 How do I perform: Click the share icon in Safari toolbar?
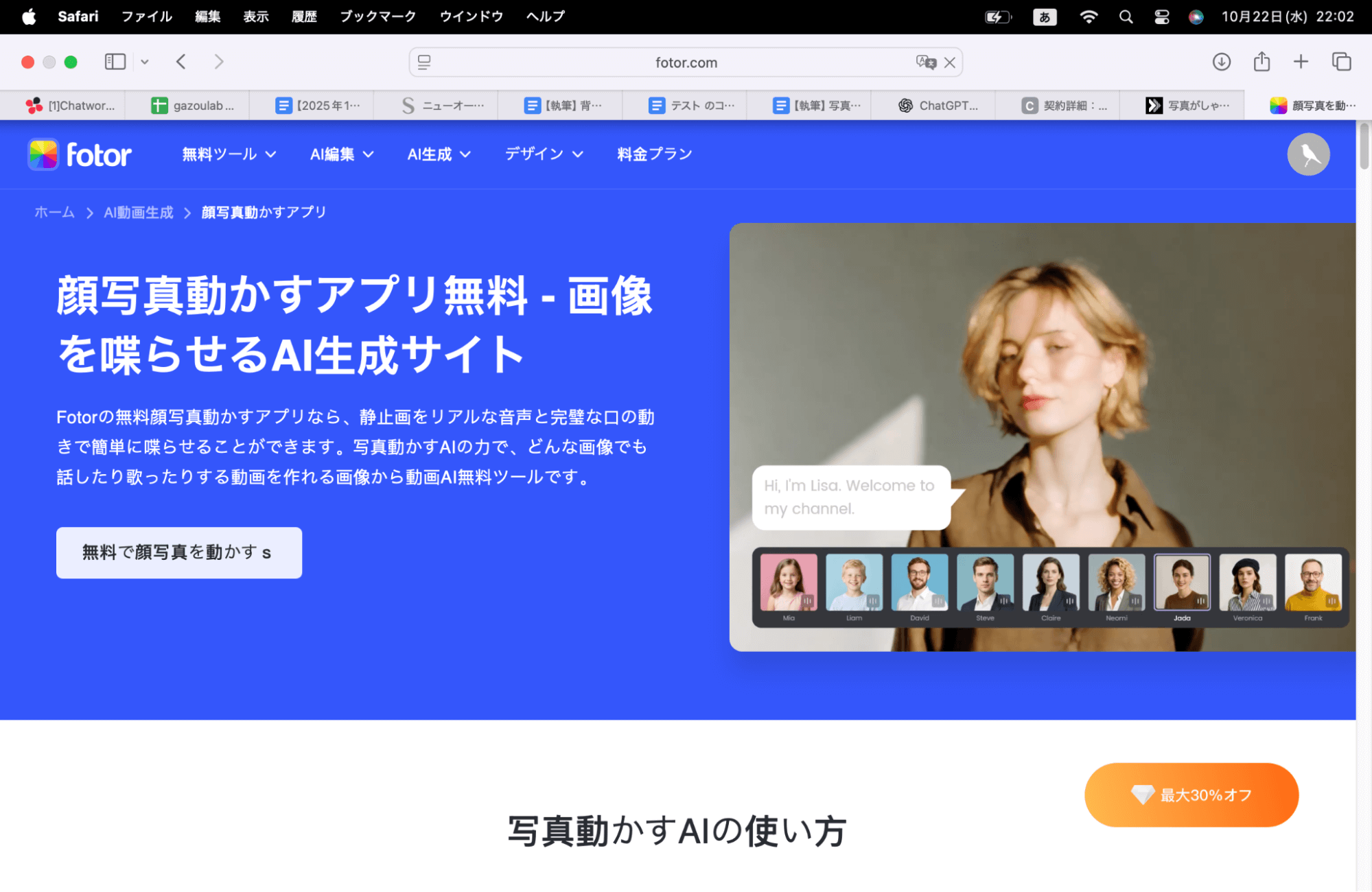pos(1261,61)
